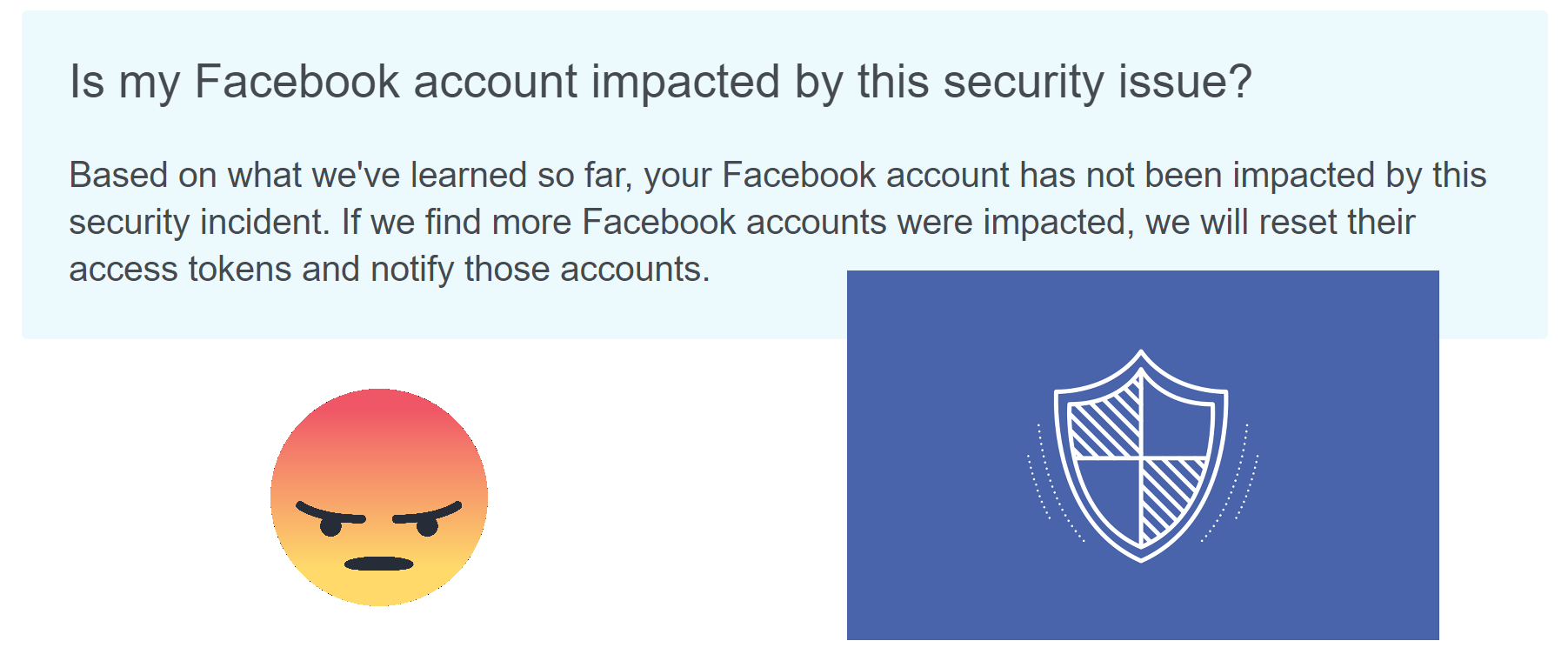This screenshot has width=1568, height=661.
Task: Click the phrase "notify those accounts"
Action: 539,270
